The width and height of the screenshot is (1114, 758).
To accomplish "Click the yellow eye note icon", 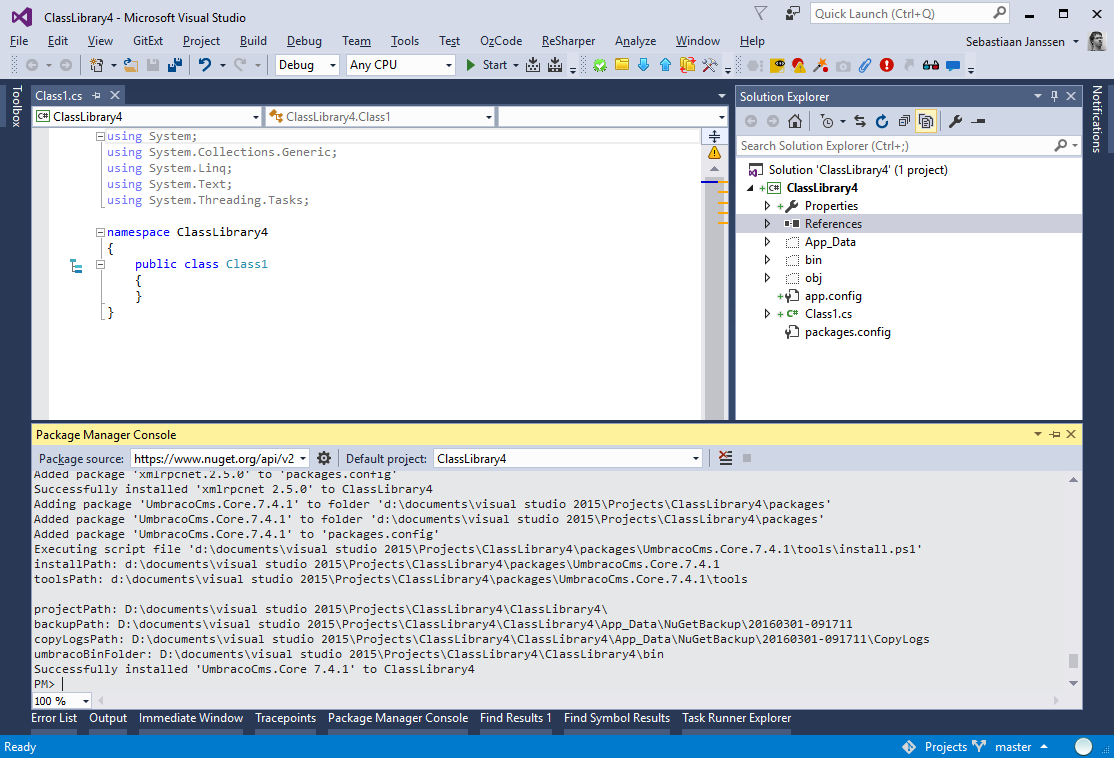I will [x=778, y=65].
